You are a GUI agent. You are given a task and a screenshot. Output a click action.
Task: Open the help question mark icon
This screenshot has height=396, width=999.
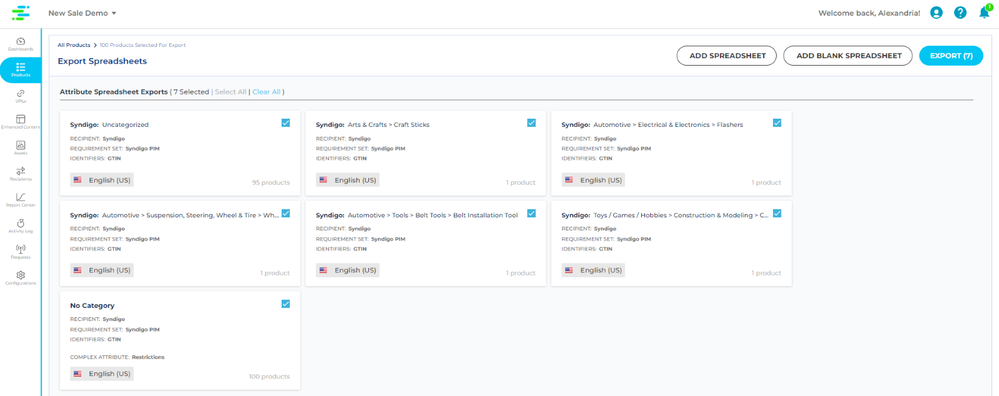[960, 13]
